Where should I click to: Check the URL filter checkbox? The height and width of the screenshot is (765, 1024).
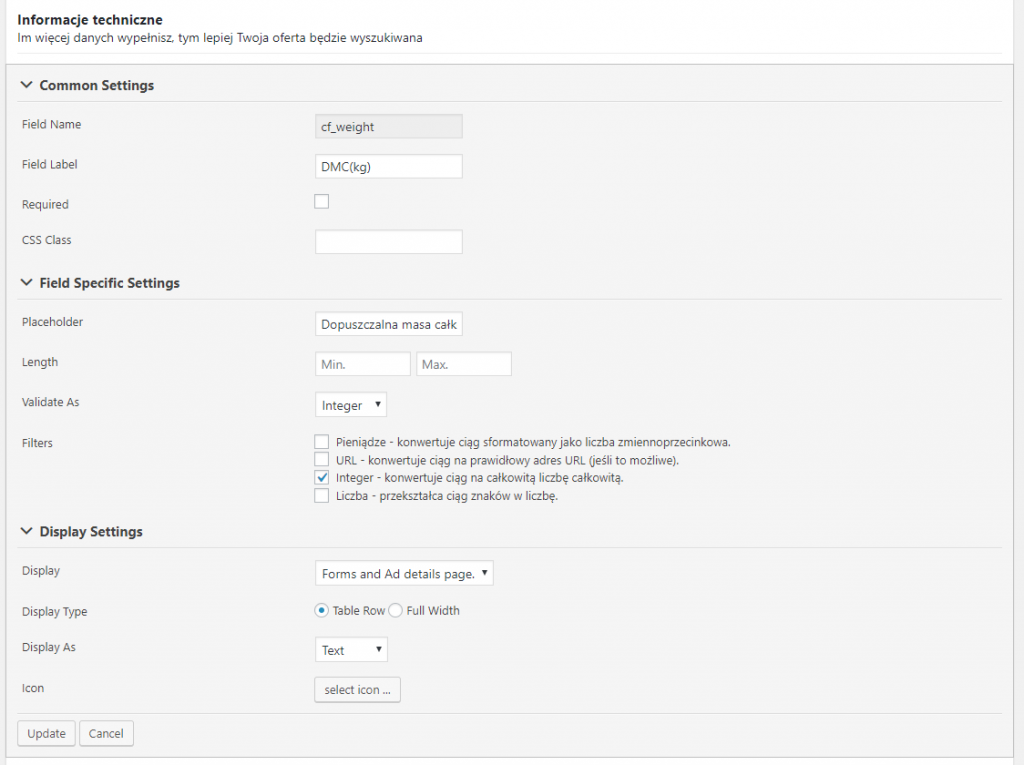[x=321, y=459]
